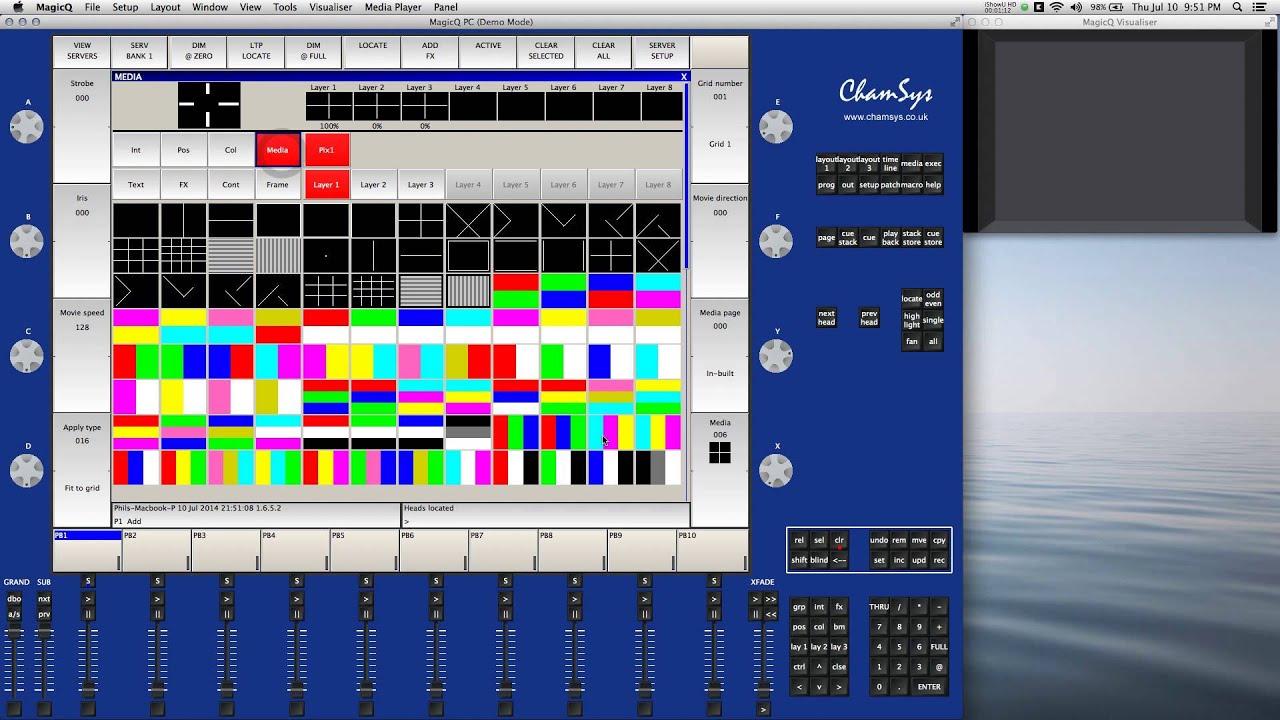Screen dimensions: 1280x720
Task: Toggle single head mode
Action: click(x=933, y=320)
